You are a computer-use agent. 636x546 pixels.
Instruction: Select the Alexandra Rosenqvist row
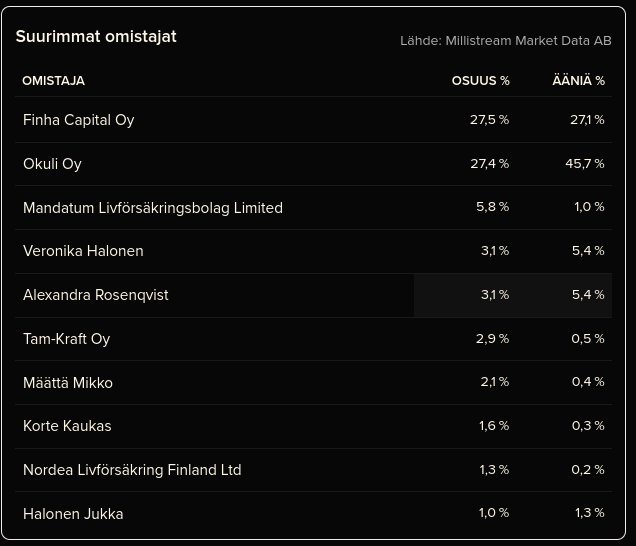tap(96, 295)
